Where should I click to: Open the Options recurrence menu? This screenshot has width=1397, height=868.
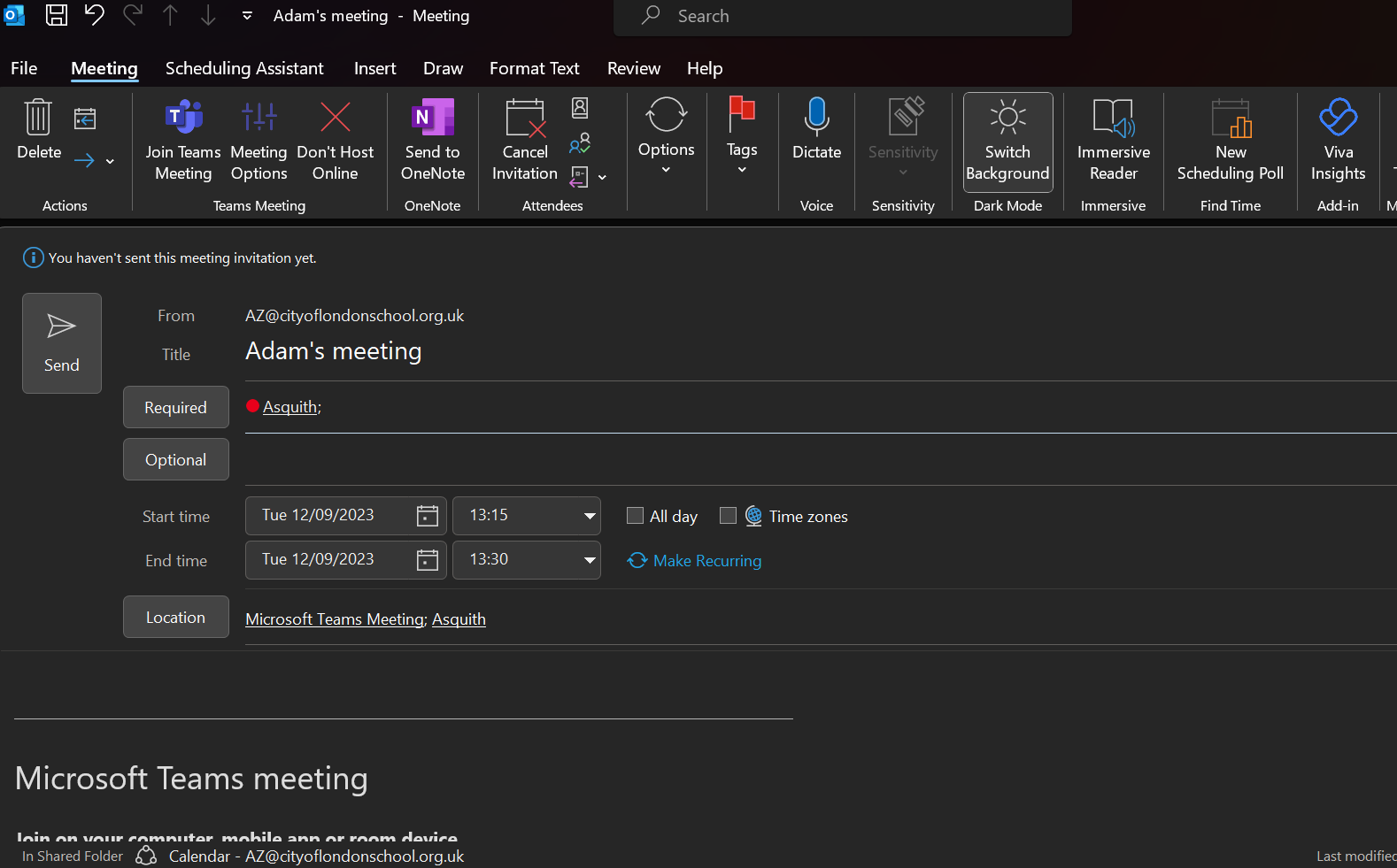(x=667, y=137)
